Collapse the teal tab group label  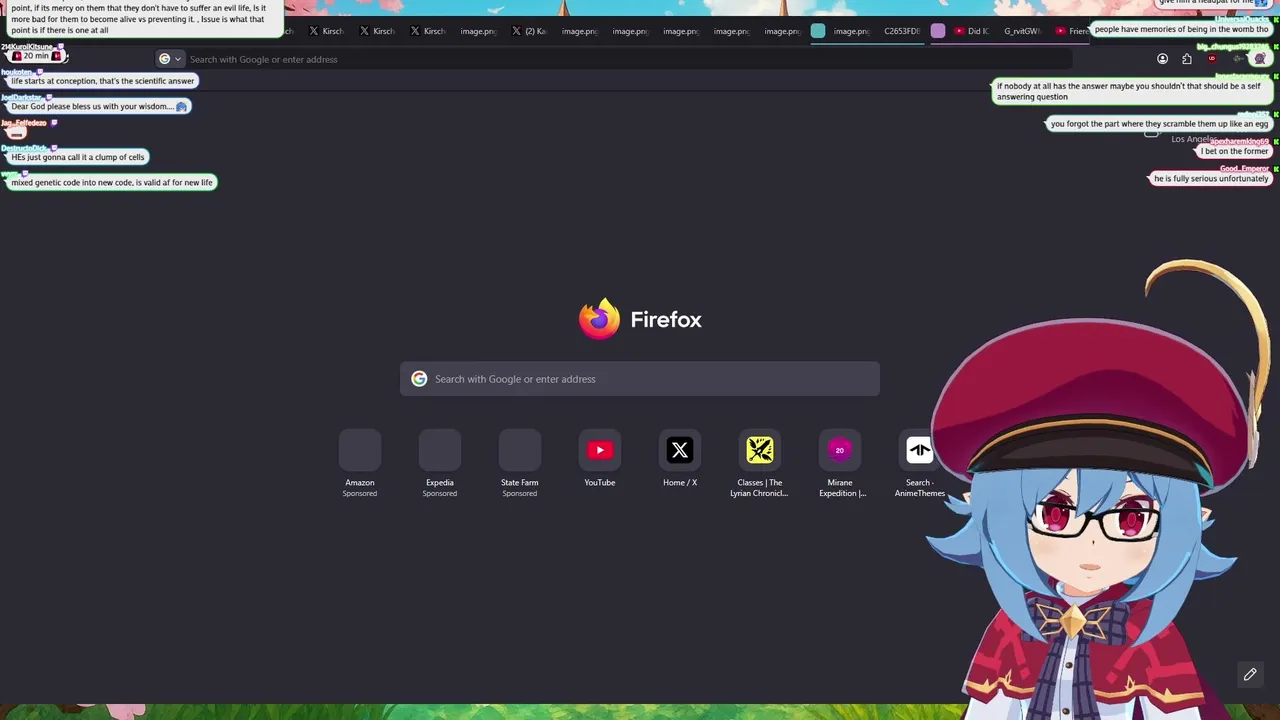pos(818,31)
